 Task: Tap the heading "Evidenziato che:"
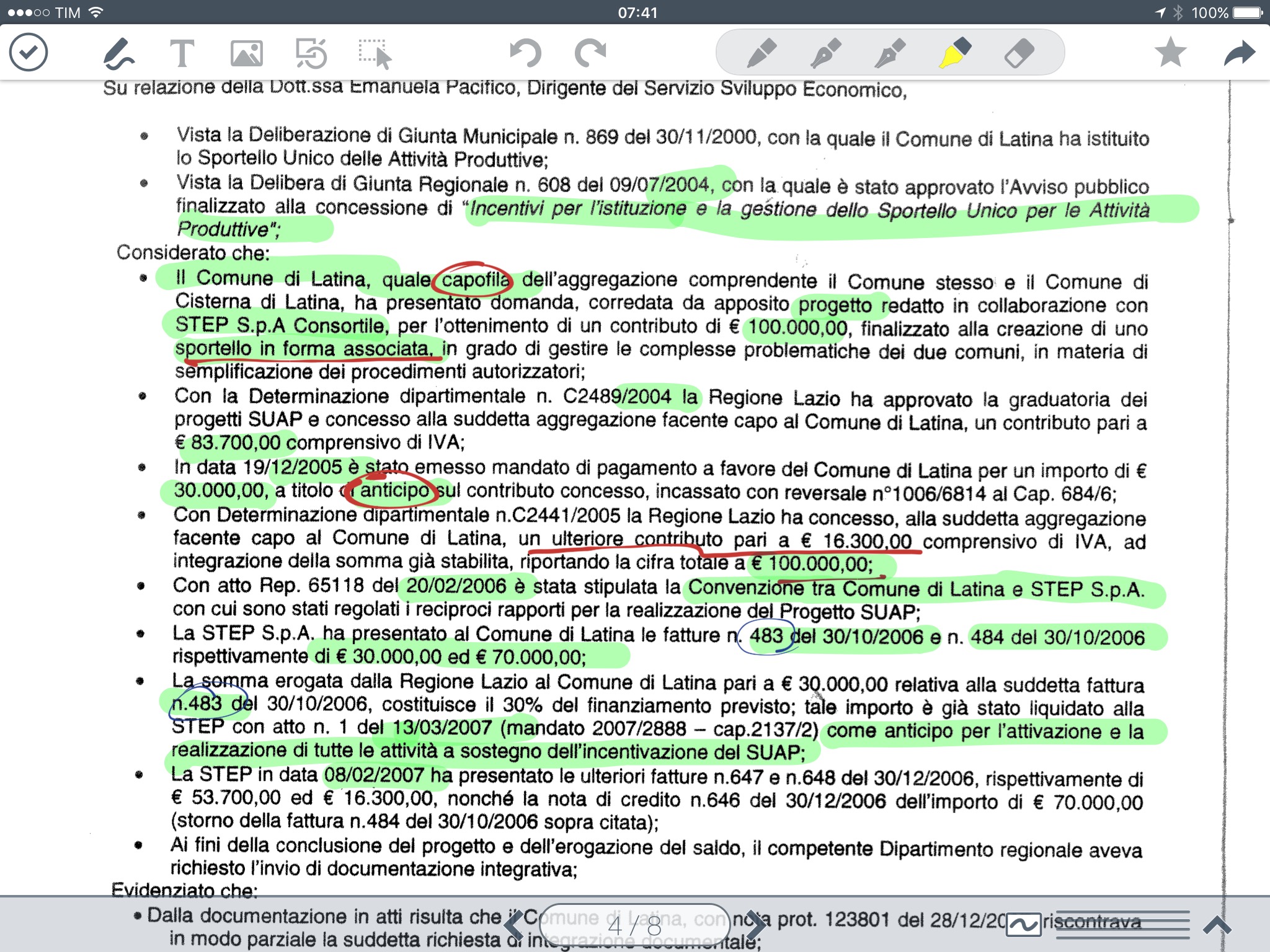(x=184, y=891)
